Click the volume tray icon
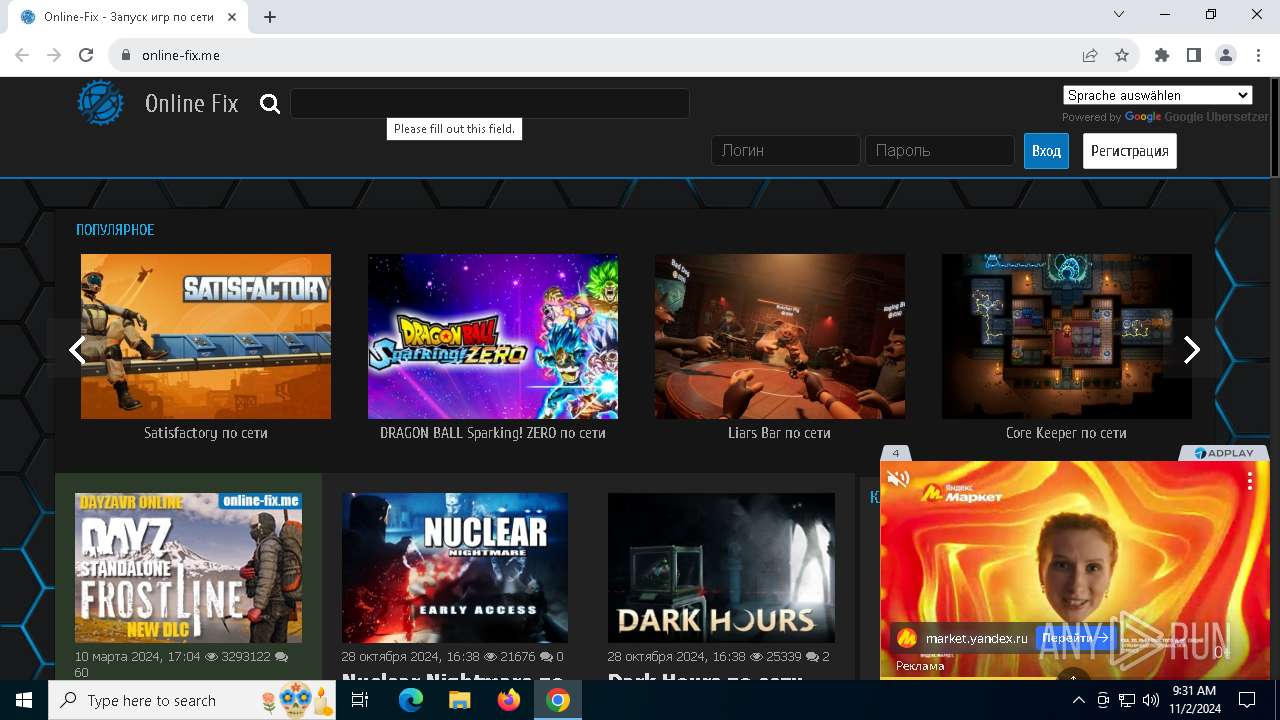 pos(1150,700)
